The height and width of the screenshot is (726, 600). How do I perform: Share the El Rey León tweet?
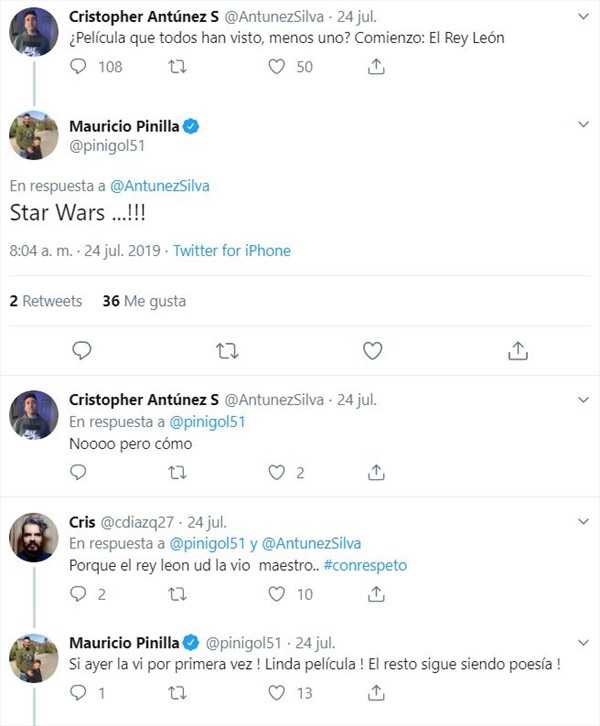point(376,66)
